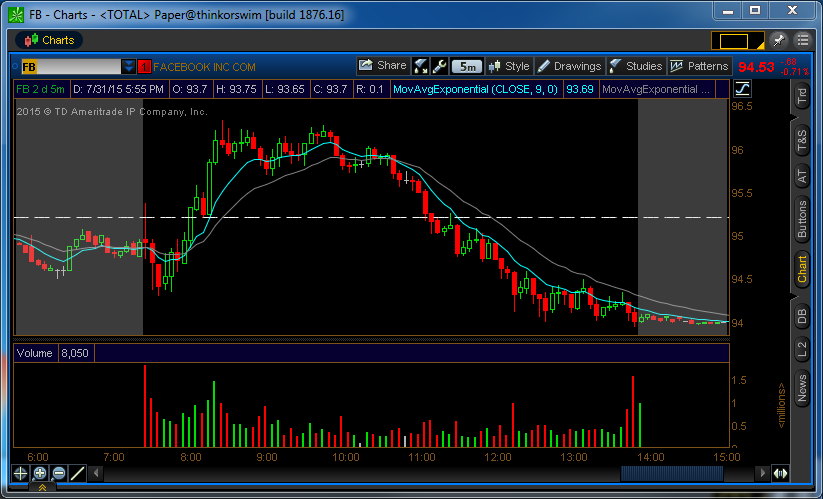Open the News sidebar tab
The height and width of the screenshot is (499, 823).
pyautogui.click(x=801, y=388)
